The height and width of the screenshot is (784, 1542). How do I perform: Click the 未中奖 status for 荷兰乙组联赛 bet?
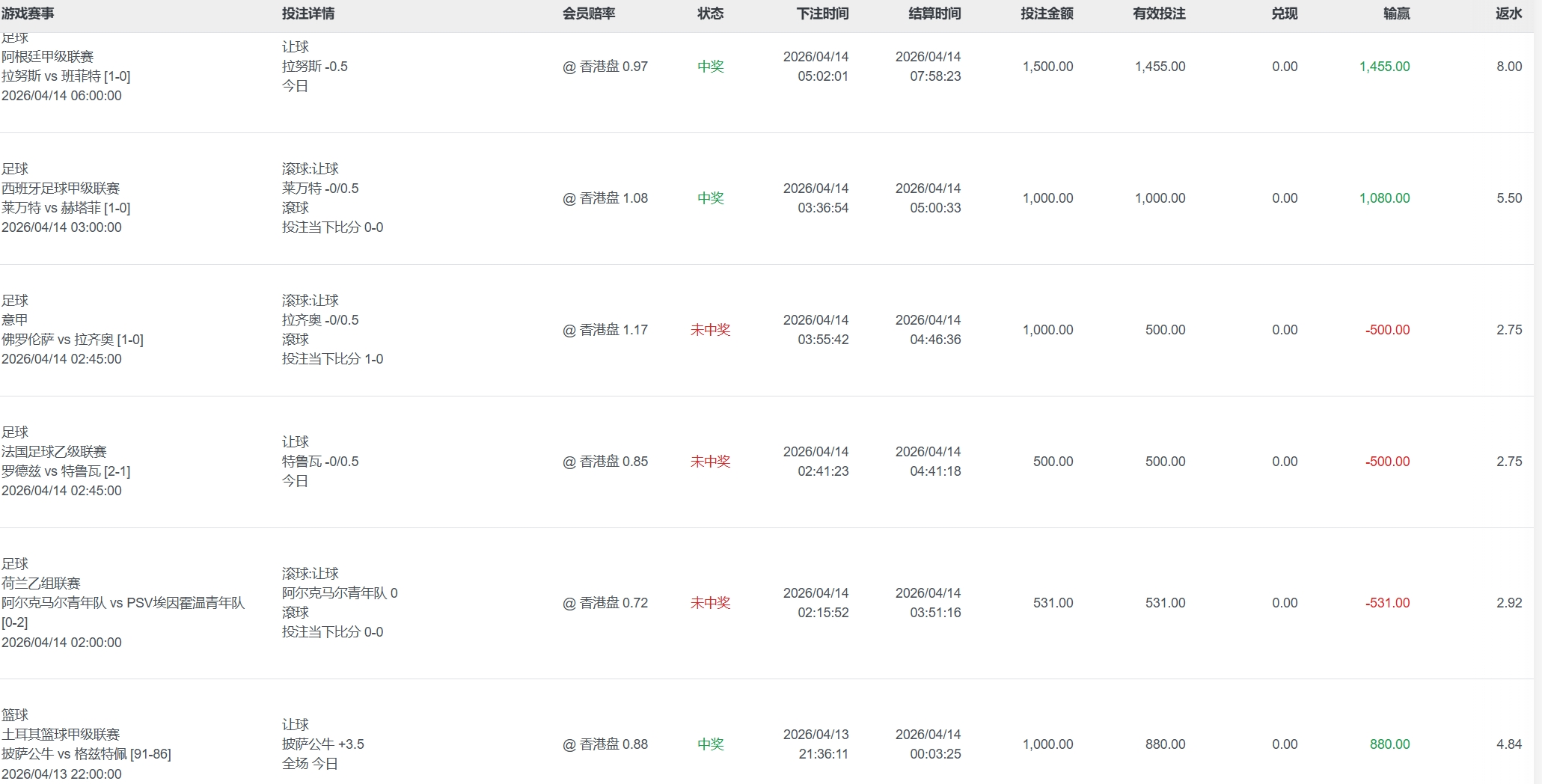pos(710,603)
